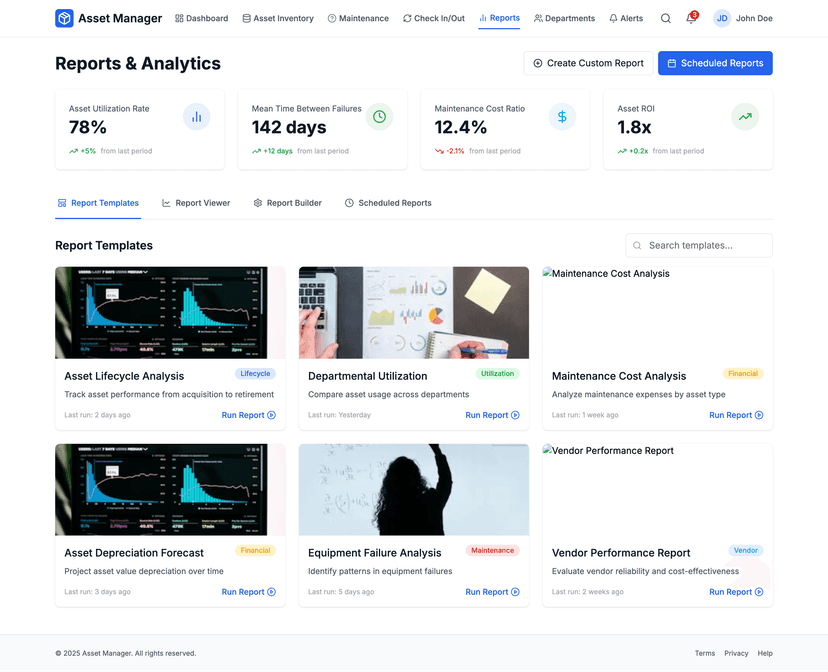The width and height of the screenshot is (828, 672).
Task: Run Report for Equipment Failure Analysis
Action: 492,592
